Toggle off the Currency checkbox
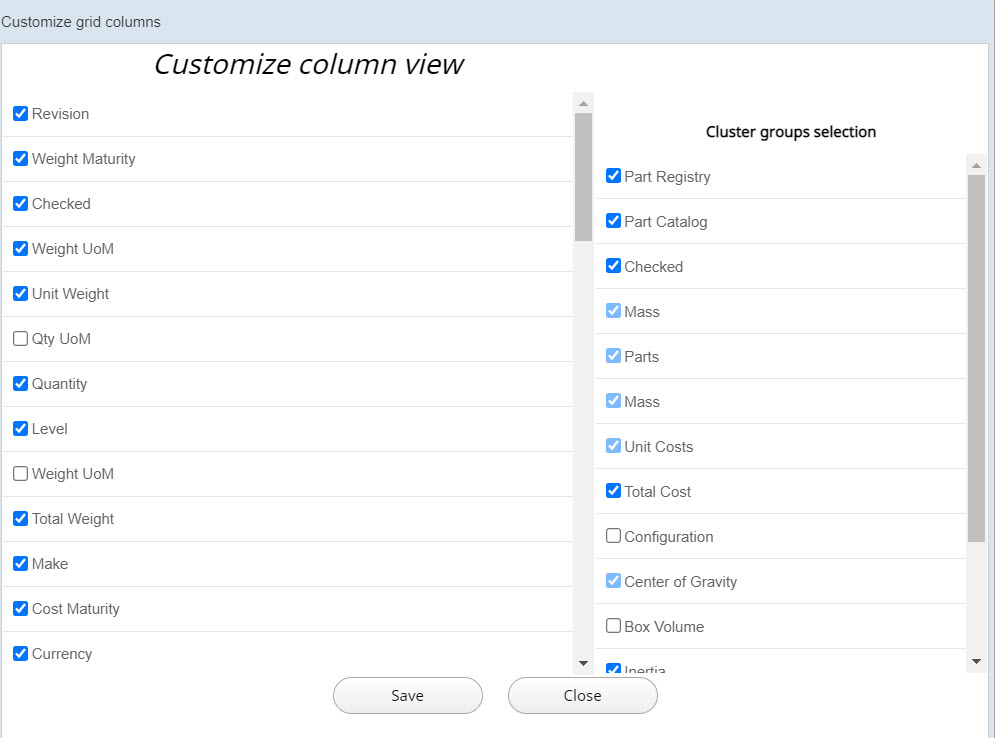Image resolution: width=995 pixels, height=738 pixels. (20, 653)
